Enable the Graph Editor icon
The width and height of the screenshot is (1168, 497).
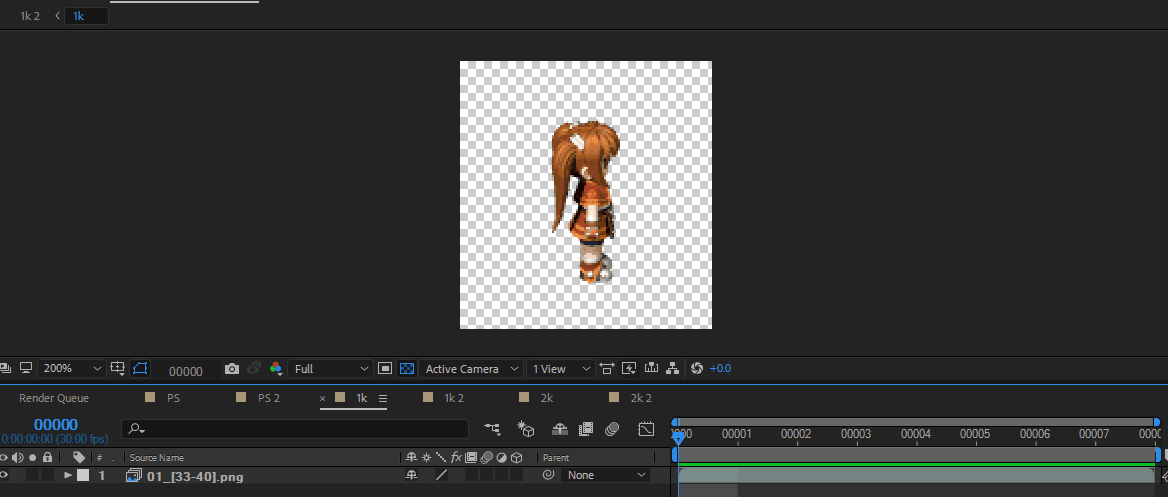tap(646, 429)
